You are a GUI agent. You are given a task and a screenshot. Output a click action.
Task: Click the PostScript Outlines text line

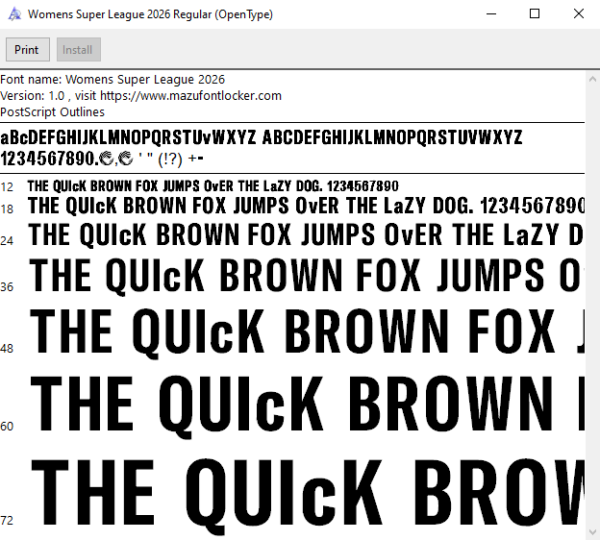point(52,112)
